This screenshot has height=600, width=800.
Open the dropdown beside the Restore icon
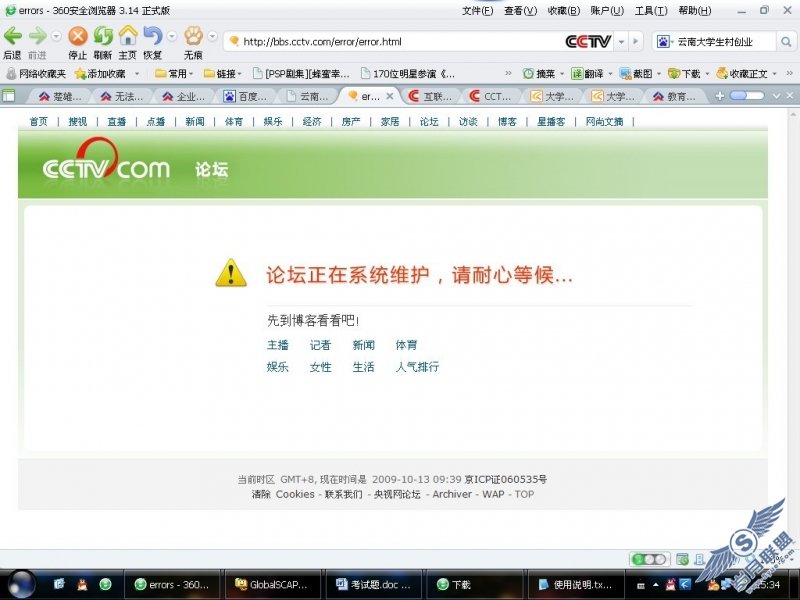[x=172, y=36]
